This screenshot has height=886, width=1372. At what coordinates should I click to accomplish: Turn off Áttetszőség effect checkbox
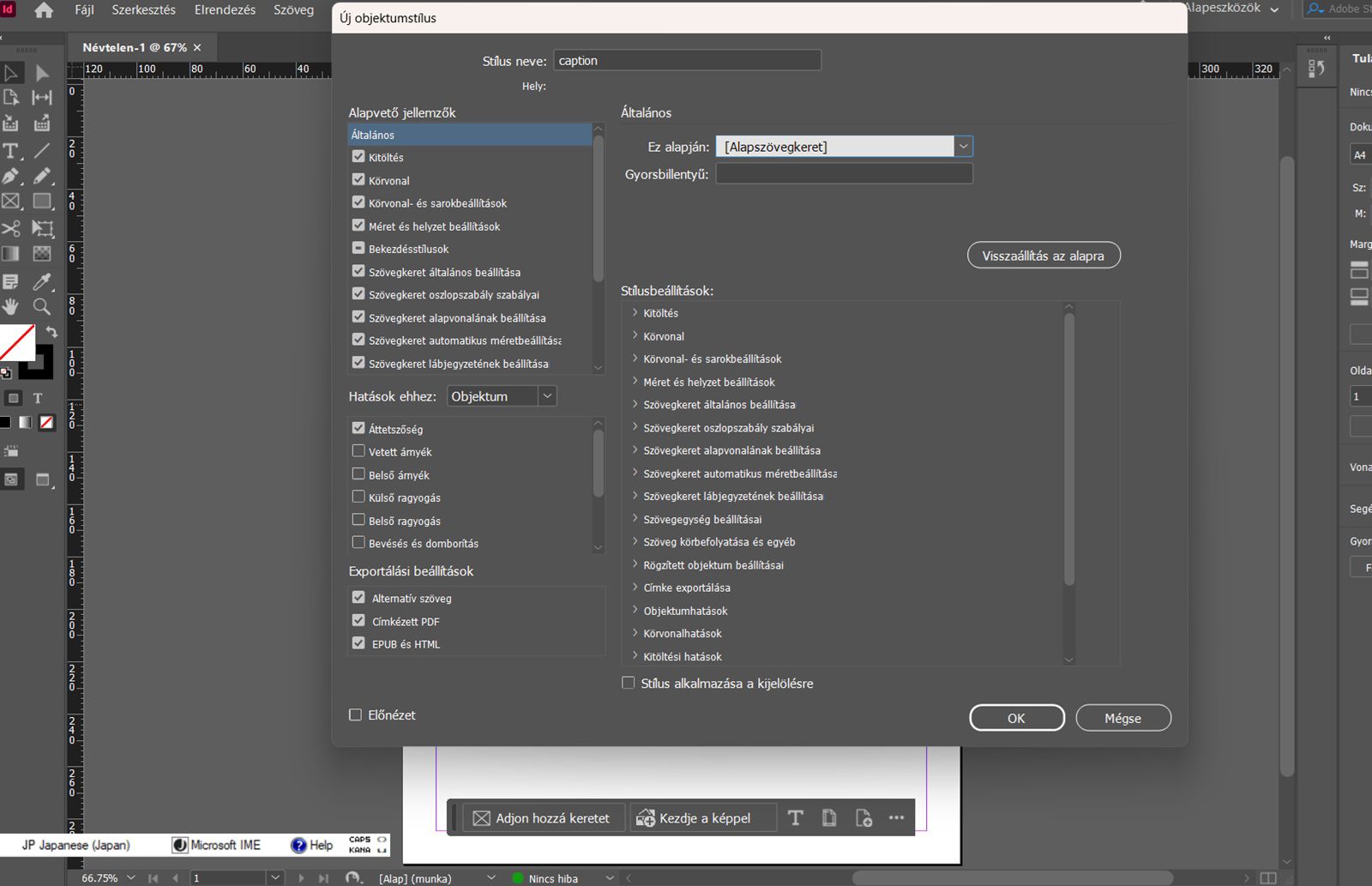pos(358,428)
